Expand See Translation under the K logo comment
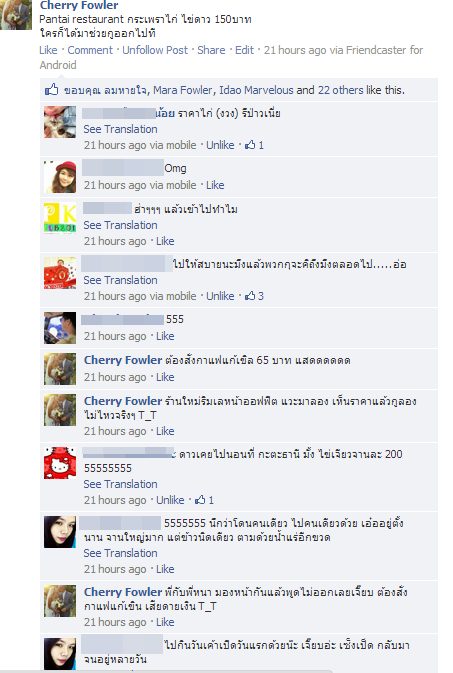Image resolution: width=453 pixels, height=673 pixels. click(120, 225)
